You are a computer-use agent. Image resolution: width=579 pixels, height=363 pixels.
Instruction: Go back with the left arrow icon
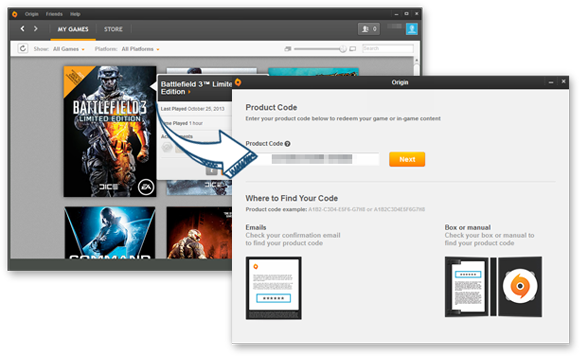(23, 28)
